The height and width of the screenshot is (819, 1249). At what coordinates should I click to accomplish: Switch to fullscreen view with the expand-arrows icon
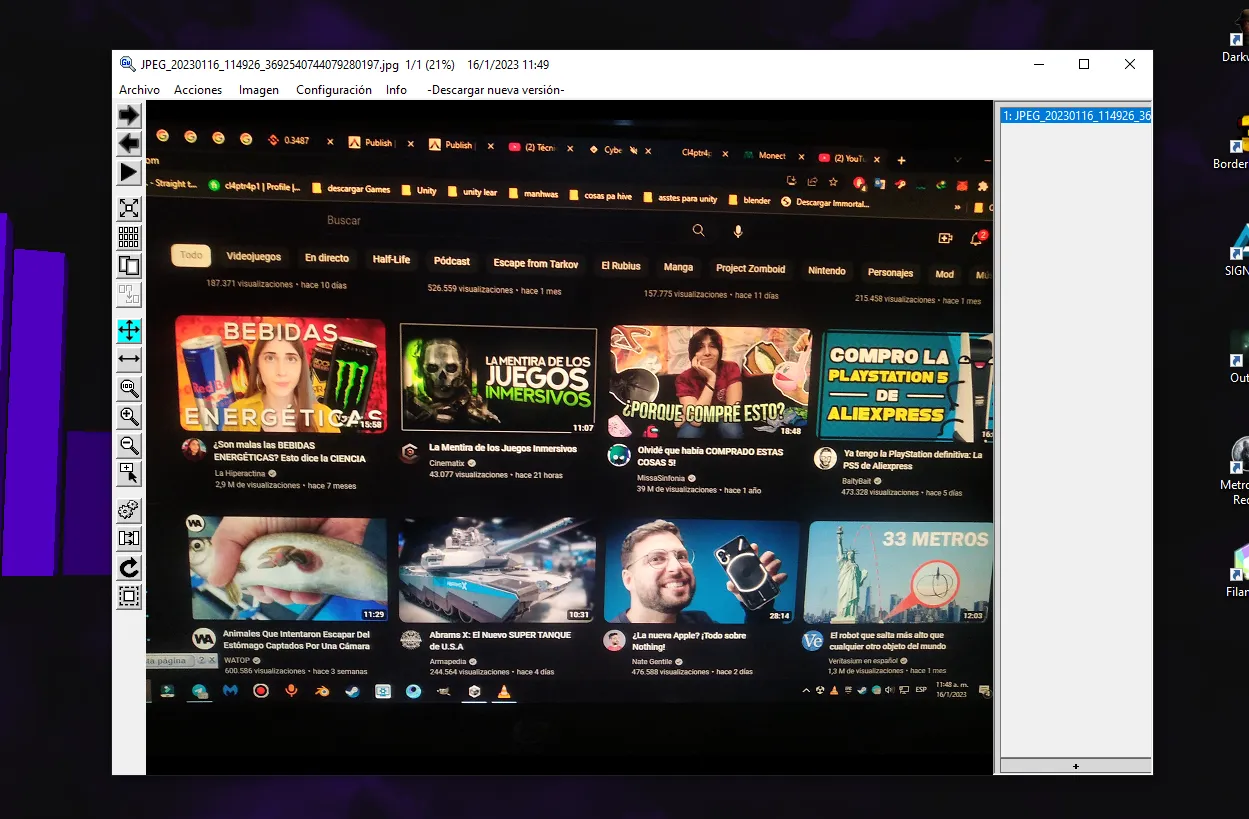click(129, 208)
